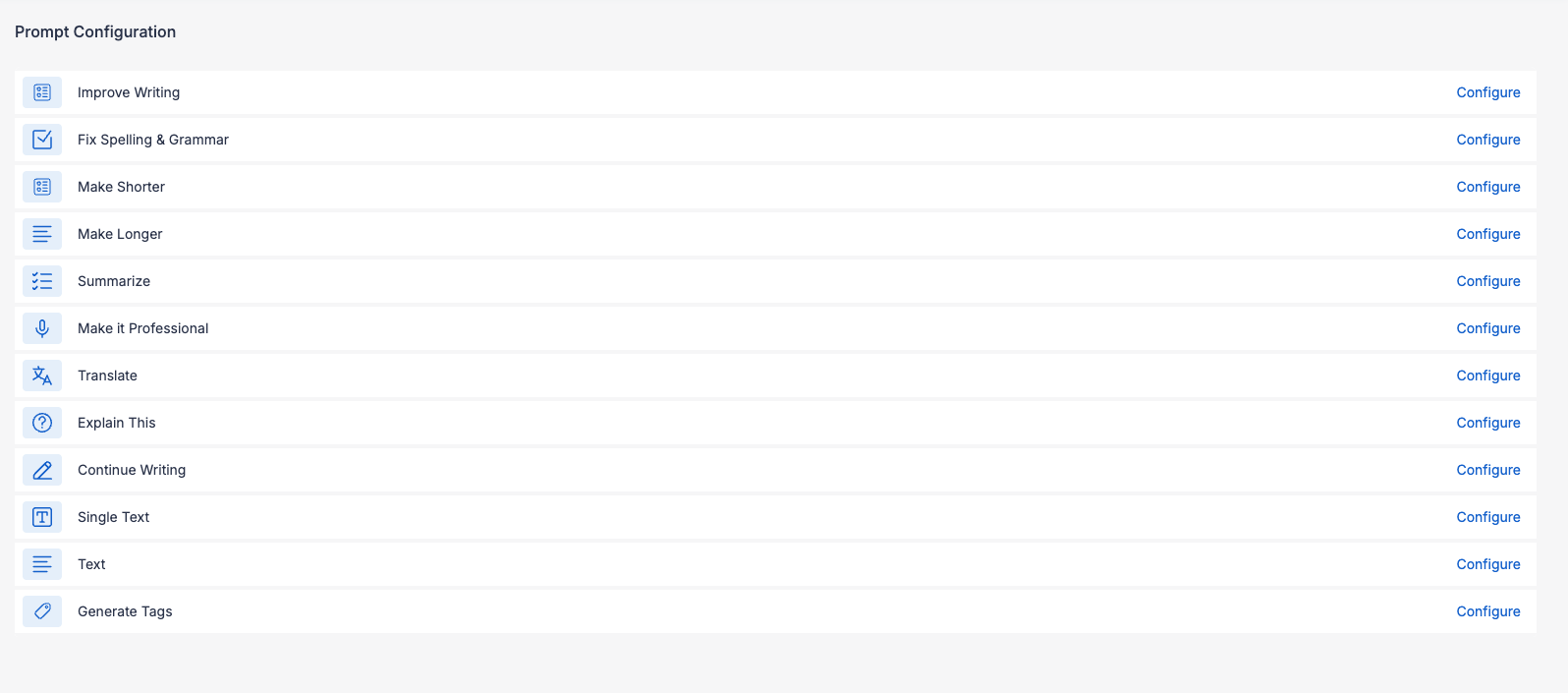The width and height of the screenshot is (1568, 693).
Task: Select the Explain This row label
Action: pos(117,423)
